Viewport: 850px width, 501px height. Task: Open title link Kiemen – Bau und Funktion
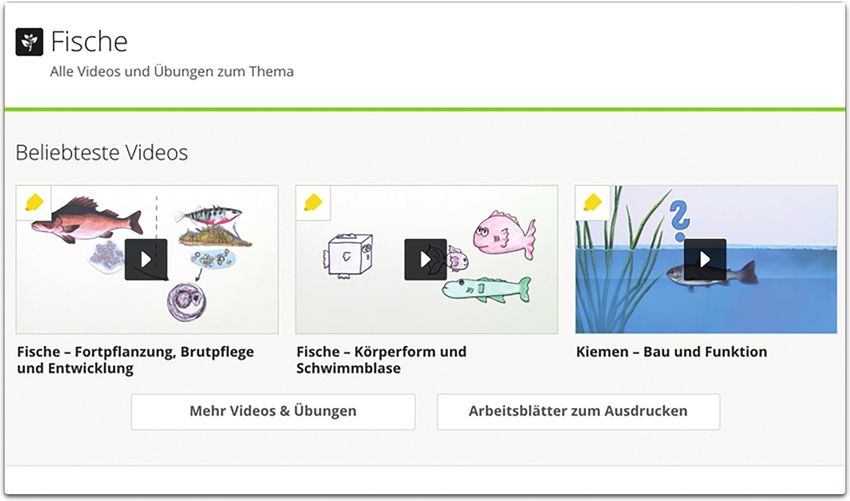(x=671, y=352)
